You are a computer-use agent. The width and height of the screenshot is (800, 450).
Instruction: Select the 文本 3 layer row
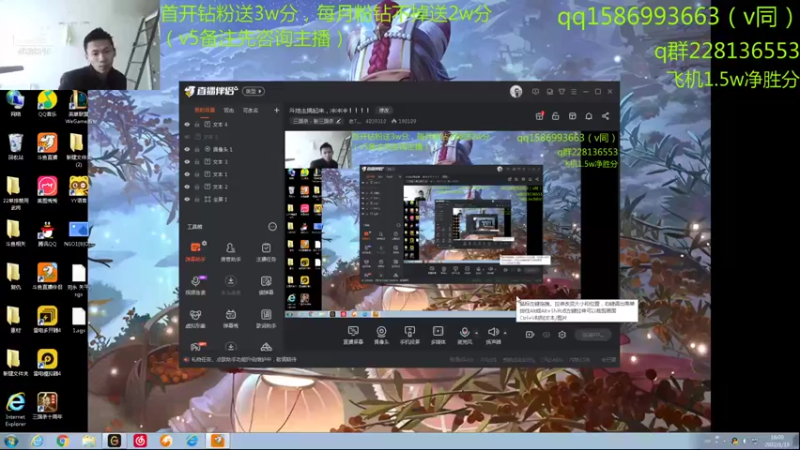click(232, 162)
